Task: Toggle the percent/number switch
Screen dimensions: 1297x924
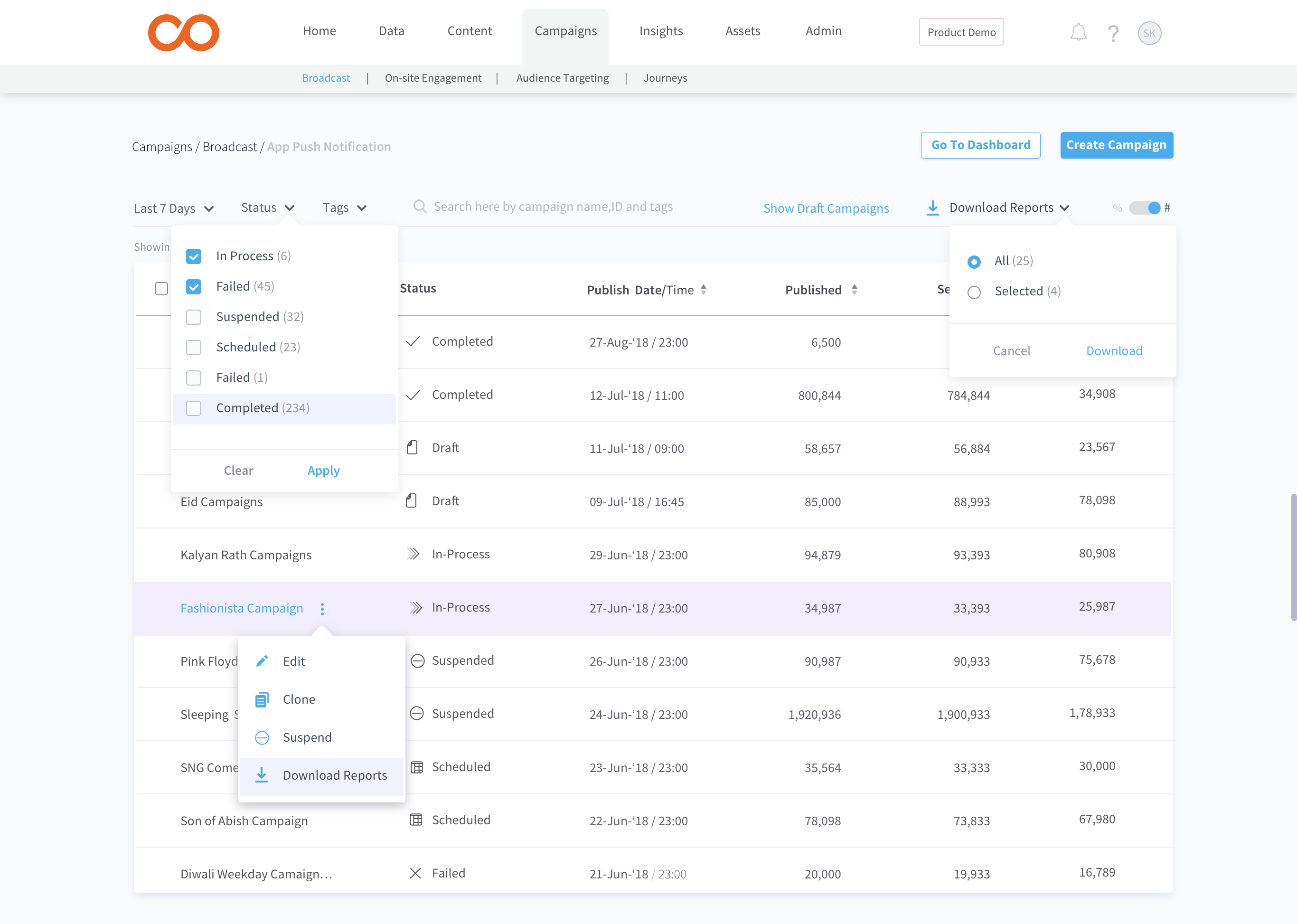Action: pyautogui.click(x=1145, y=207)
